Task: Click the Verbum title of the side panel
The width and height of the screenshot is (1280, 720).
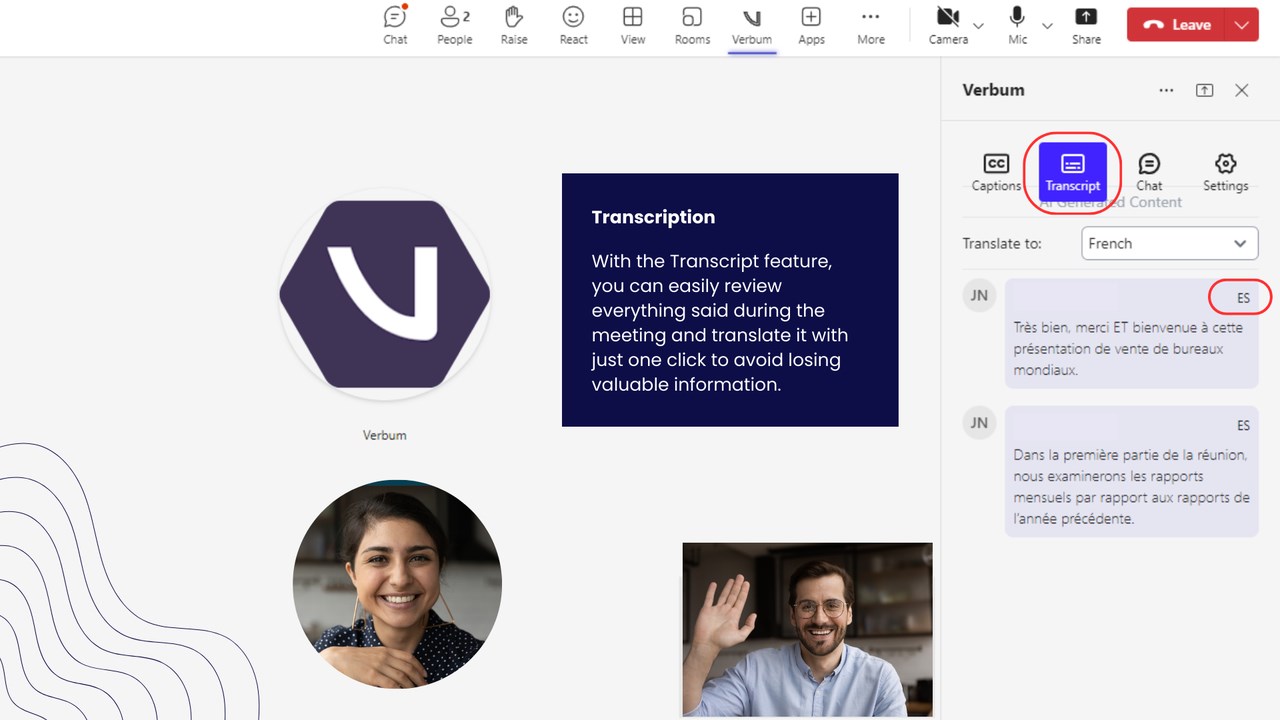Action: [x=993, y=90]
